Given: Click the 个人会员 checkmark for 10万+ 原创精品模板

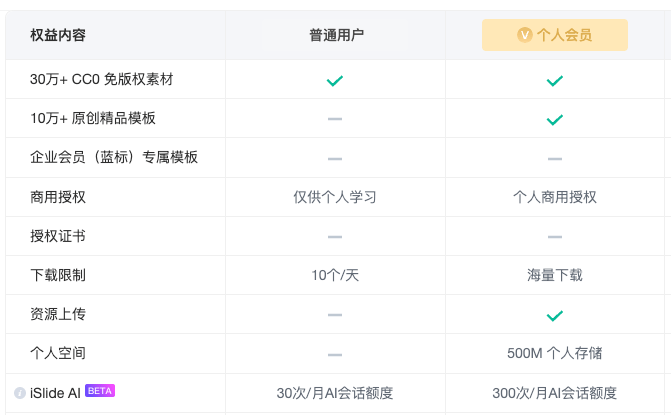Looking at the screenshot, I should [555, 119].
